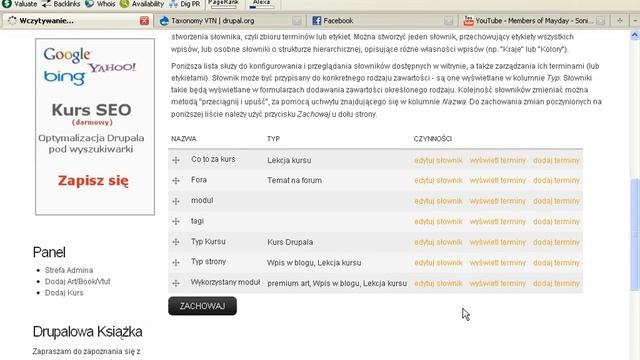The height and width of the screenshot is (360, 640).
Task: Click wyświetl terminy for Typ Kursu
Action: [x=498, y=242]
